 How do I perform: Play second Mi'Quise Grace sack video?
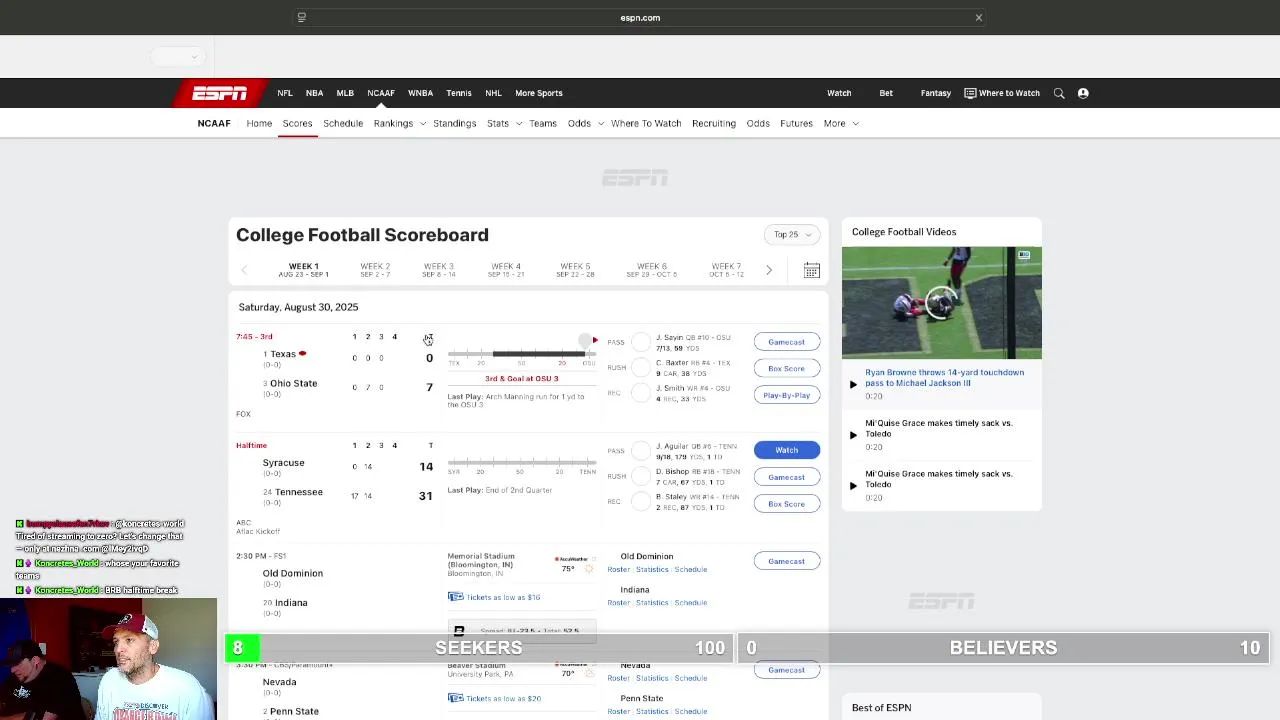(x=853, y=486)
